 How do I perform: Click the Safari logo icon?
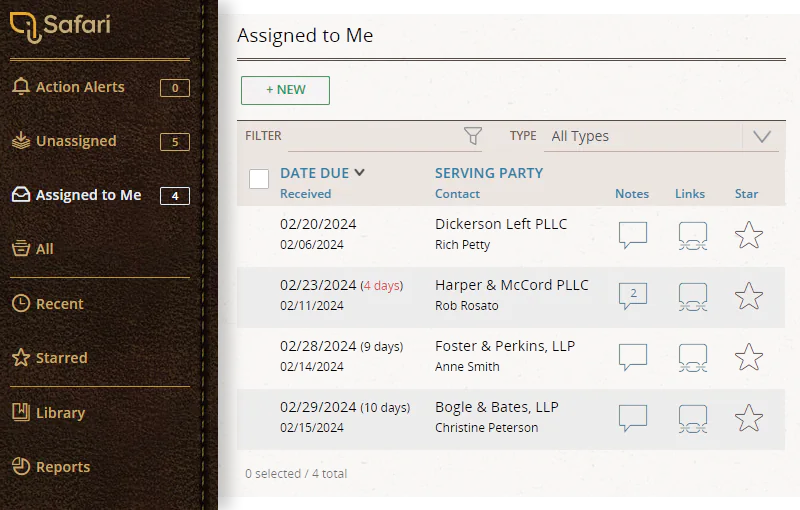tap(25, 28)
